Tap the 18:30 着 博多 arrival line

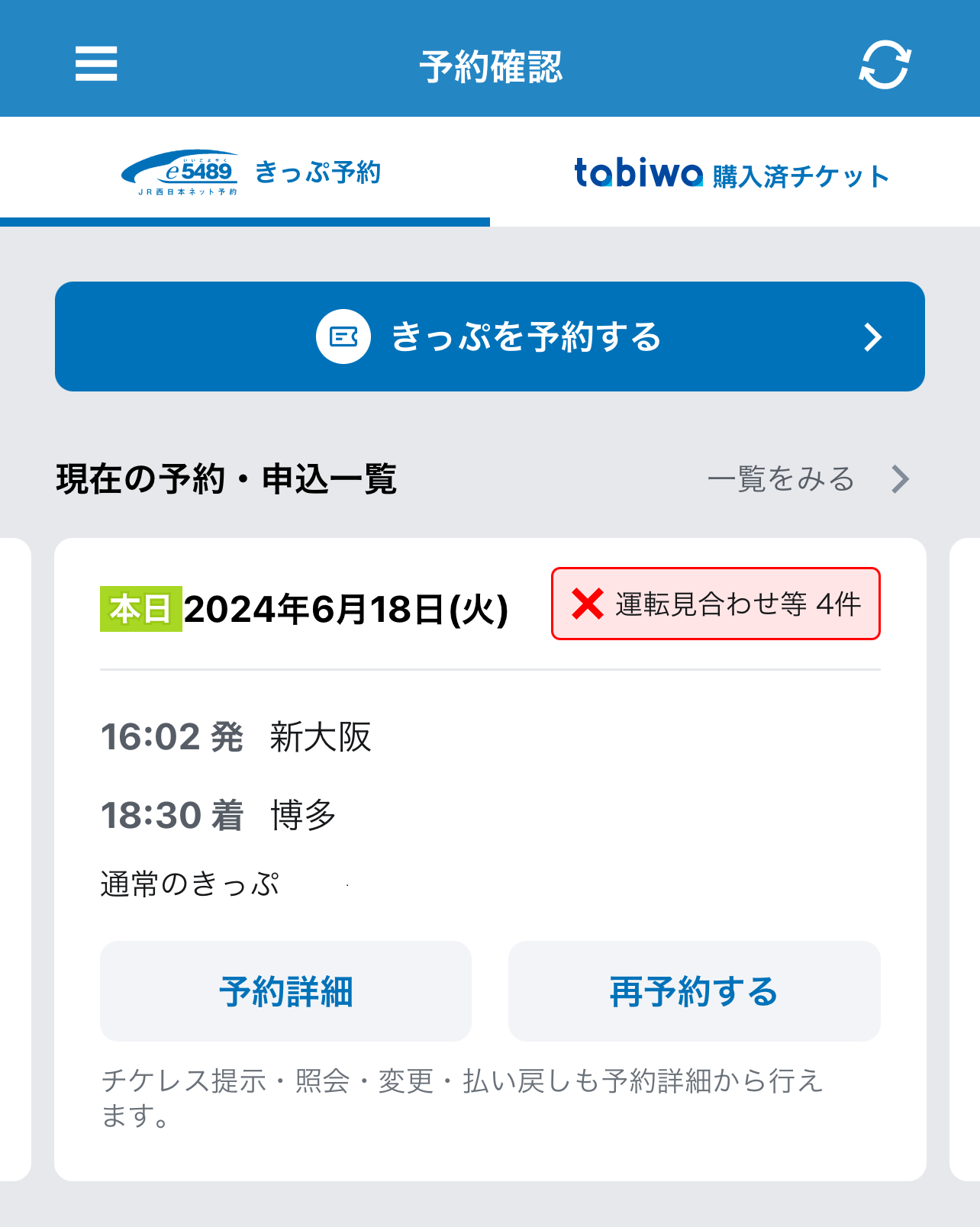tap(218, 815)
